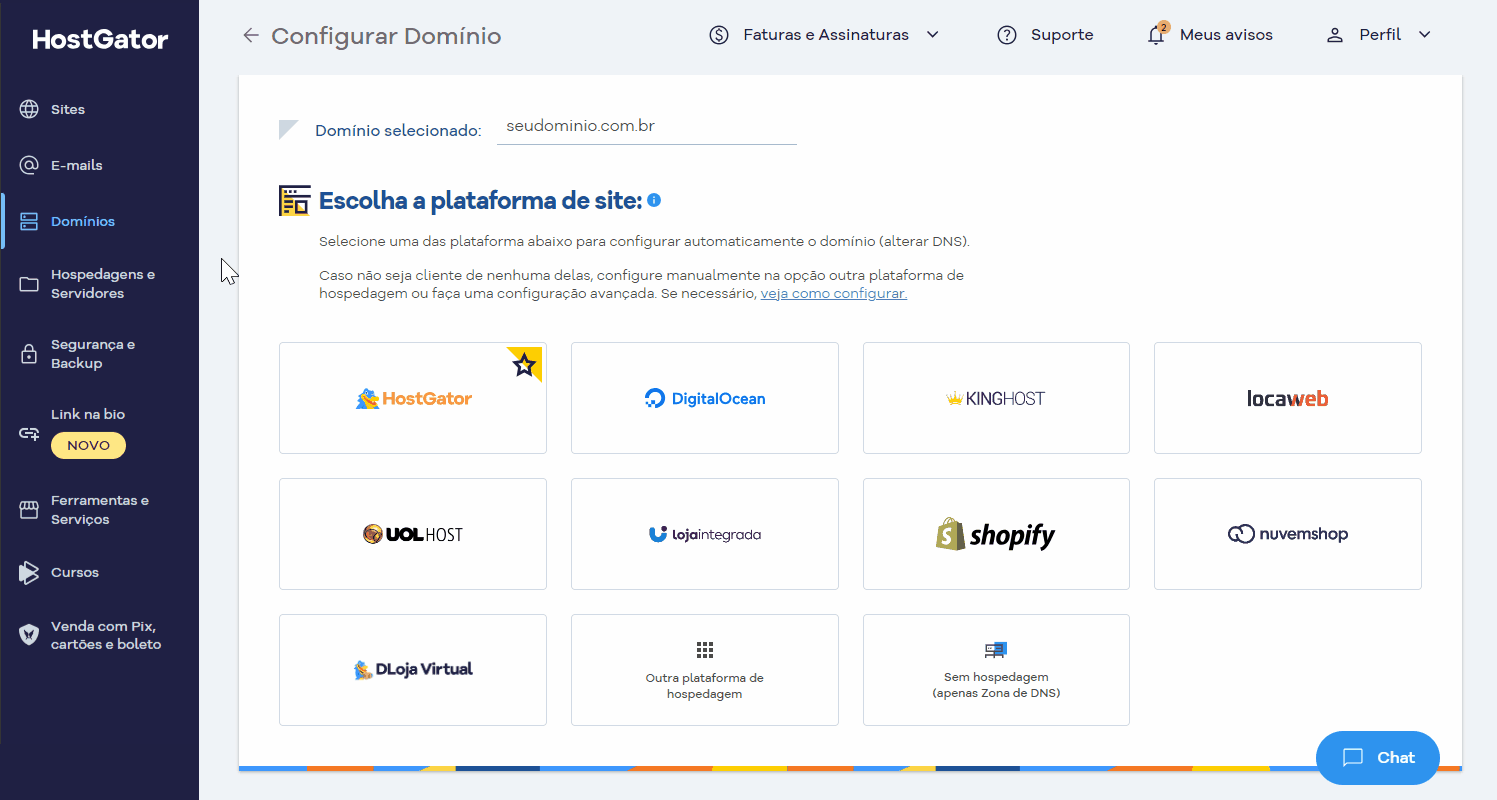This screenshot has width=1497, height=800.
Task: Select the Shopify platform card
Action: point(996,534)
